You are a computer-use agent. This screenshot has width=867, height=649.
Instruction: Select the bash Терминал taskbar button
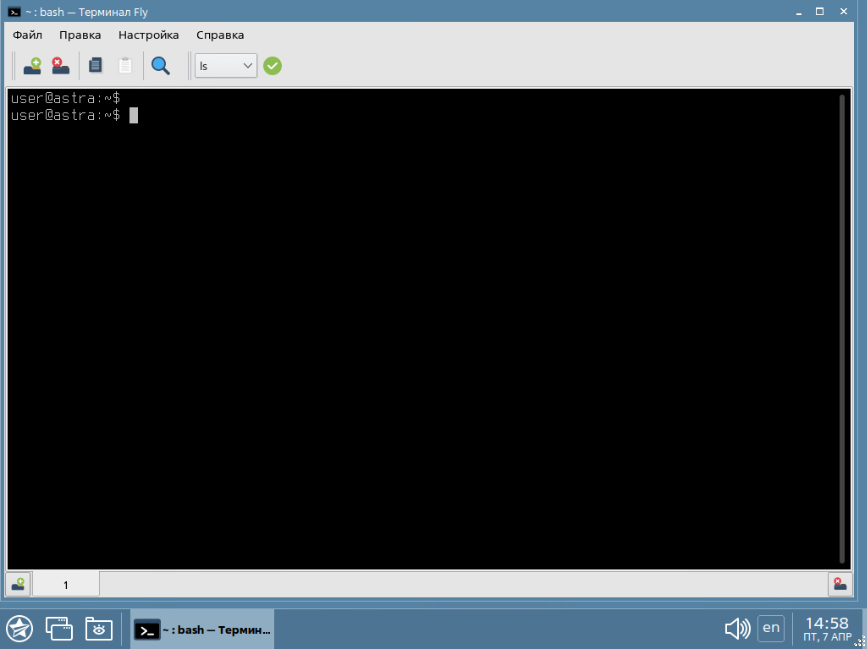click(202, 630)
